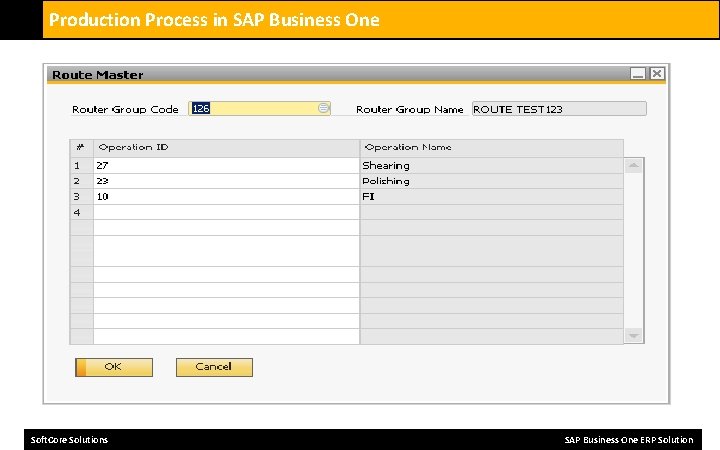Click the FI operation name cell
This screenshot has width=720, height=450.
pyautogui.click(x=492, y=197)
